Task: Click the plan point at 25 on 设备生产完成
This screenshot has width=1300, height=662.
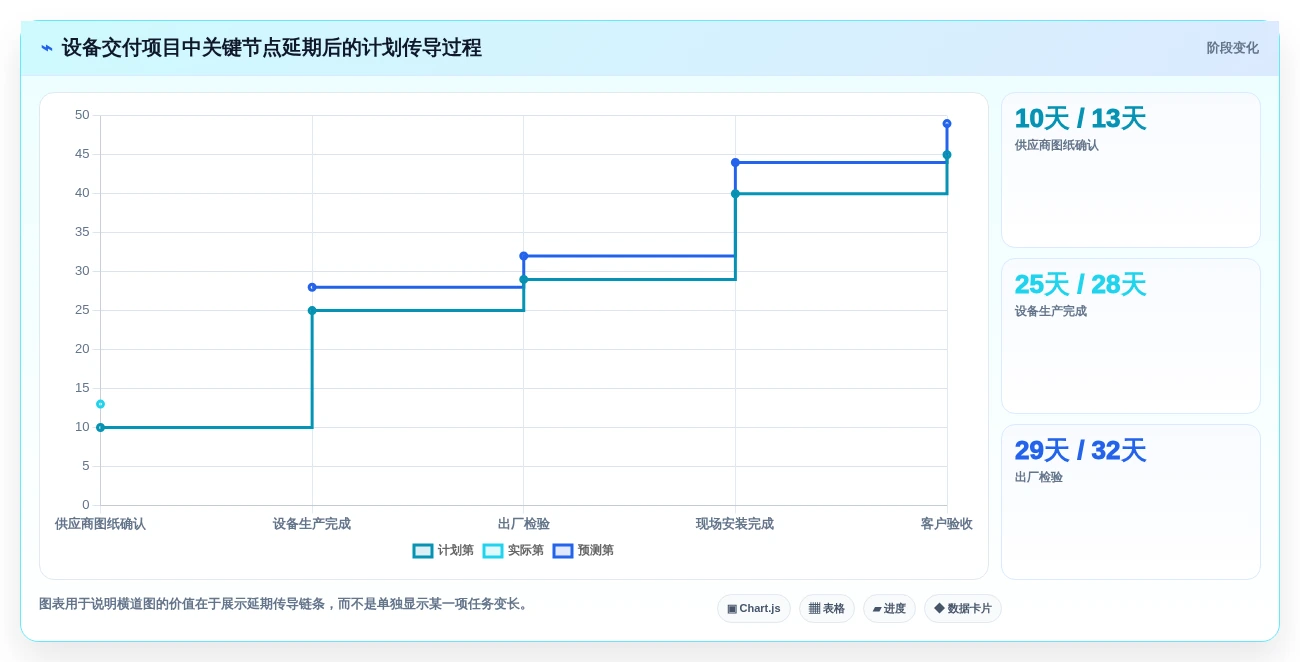Action: [x=312, y=311]
